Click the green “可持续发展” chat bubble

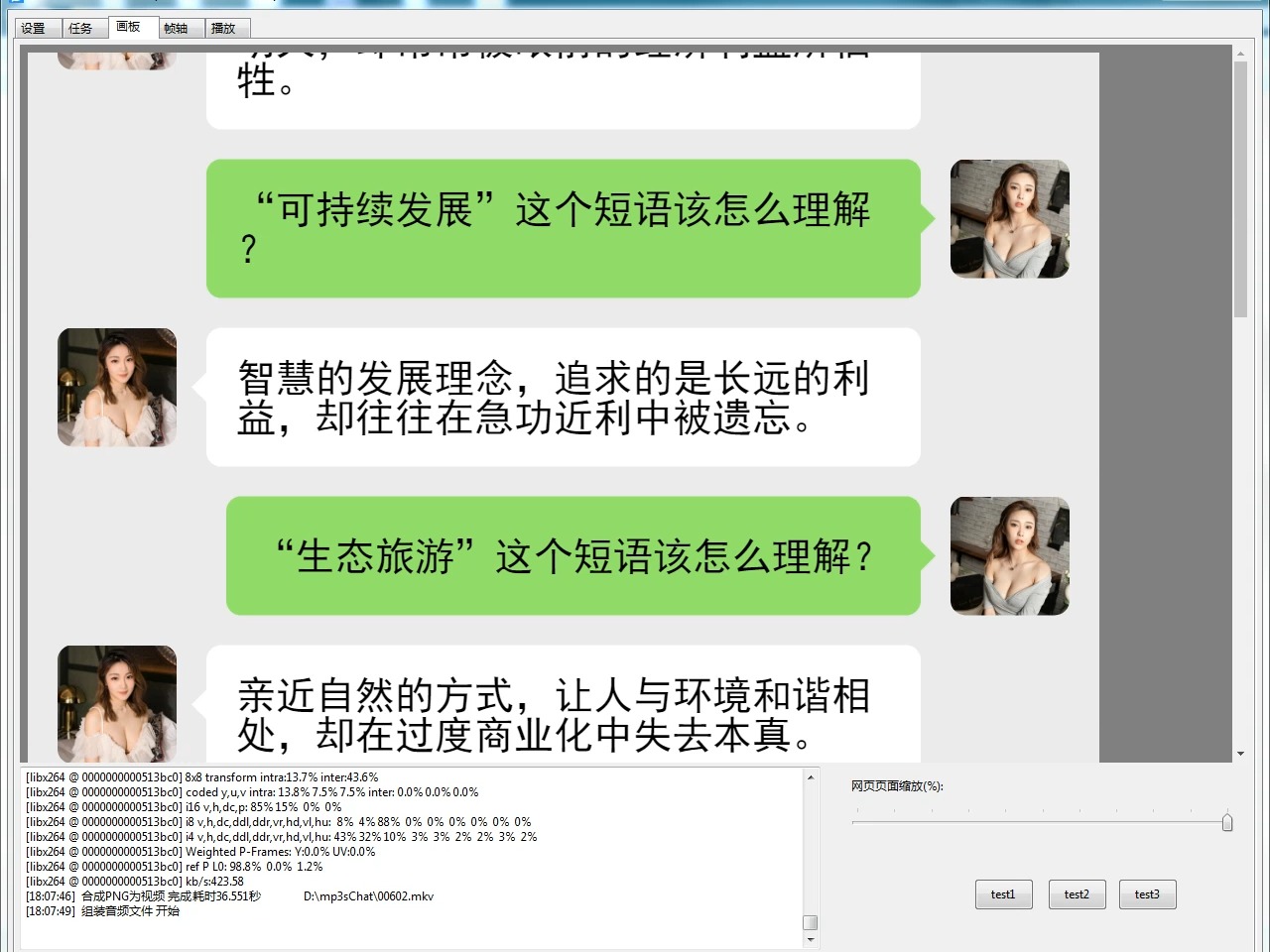click(x=564, y=228)
